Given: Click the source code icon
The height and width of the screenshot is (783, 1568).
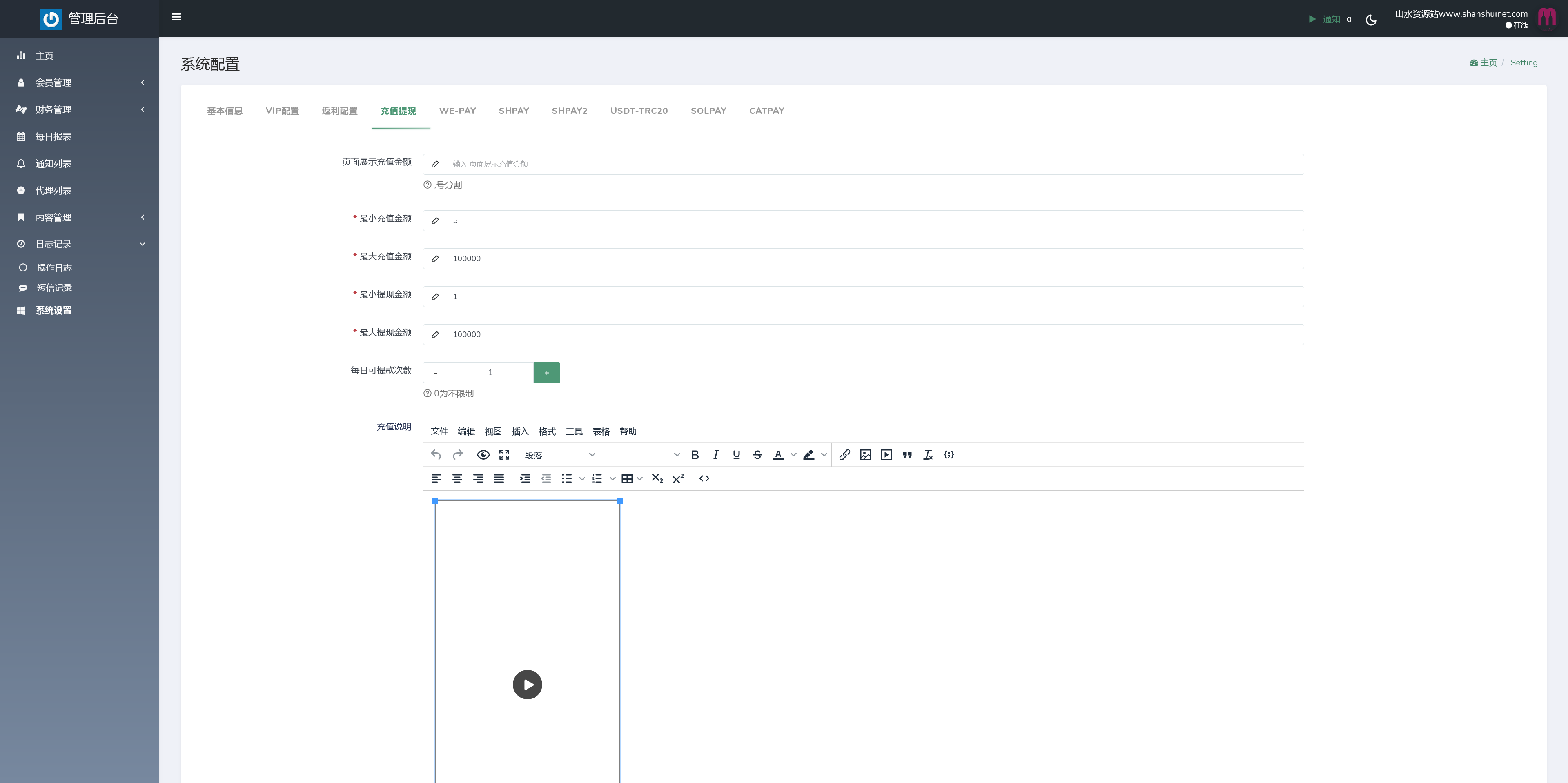Looking at the screenshot, I should [x=704, y=478].
